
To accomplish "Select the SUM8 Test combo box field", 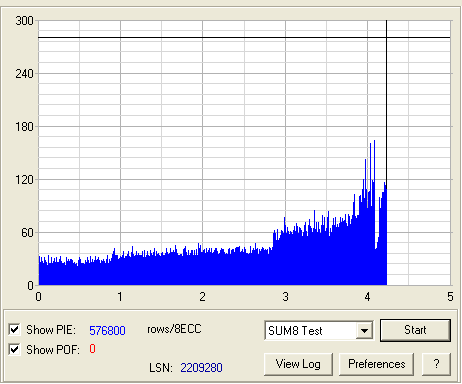I will coord(319,331).
